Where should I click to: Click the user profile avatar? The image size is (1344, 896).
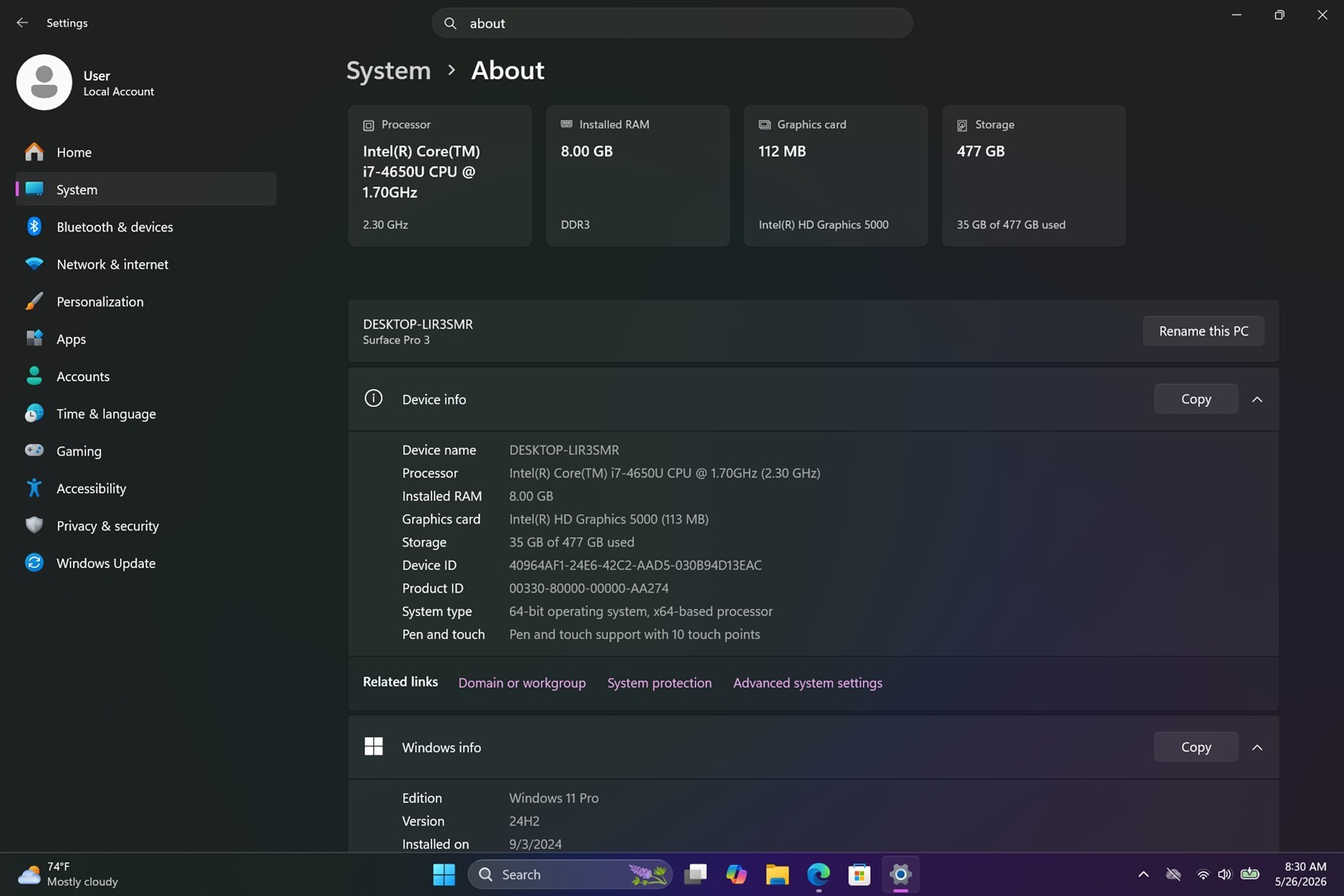click(x=44, y=82)
